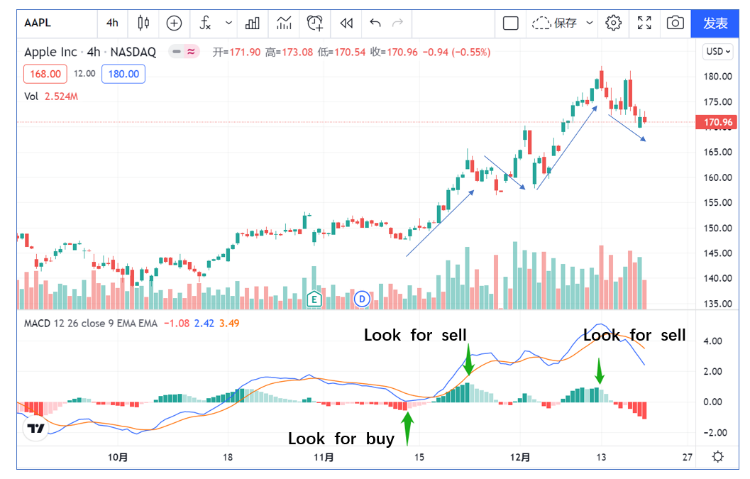Open the financials bar chart icon
This screenshot has width=750, height=479.
253,22
